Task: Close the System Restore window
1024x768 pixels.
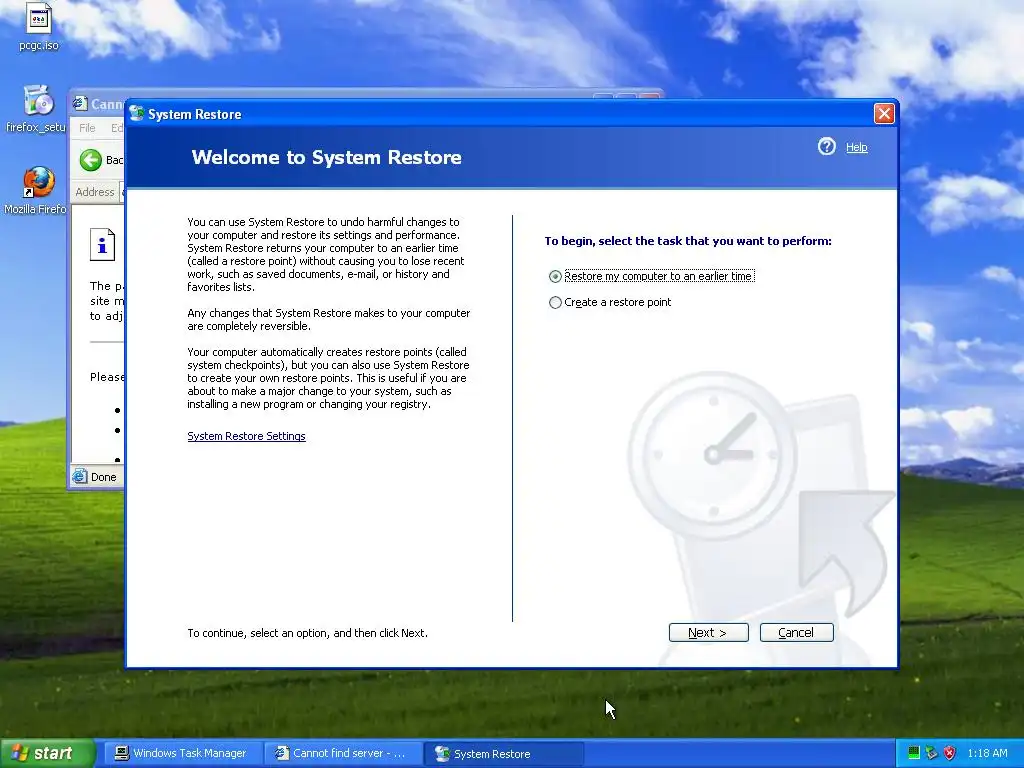Action: tap(884, 114)
